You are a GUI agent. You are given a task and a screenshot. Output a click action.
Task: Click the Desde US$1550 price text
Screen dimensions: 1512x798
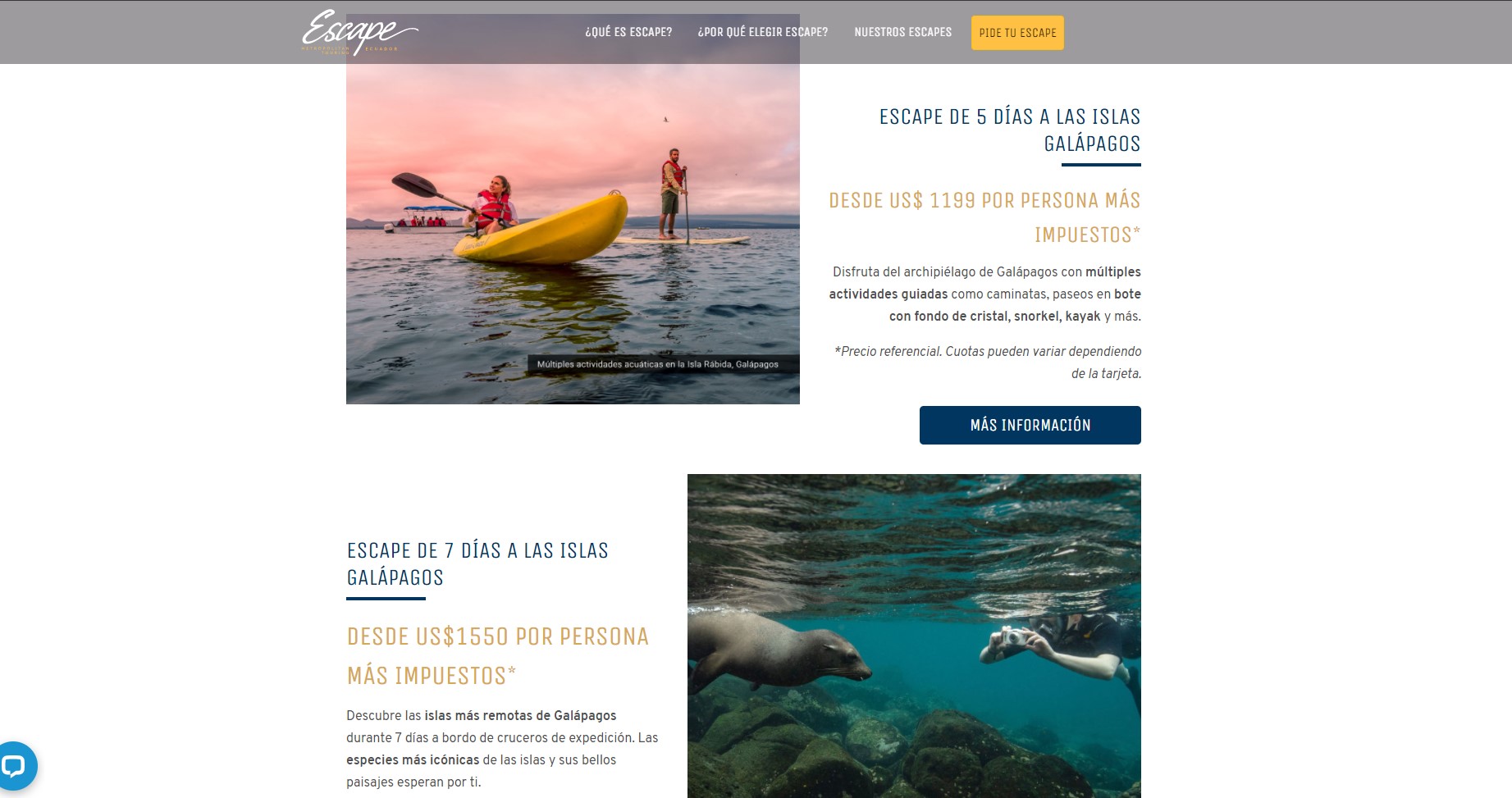498,656
